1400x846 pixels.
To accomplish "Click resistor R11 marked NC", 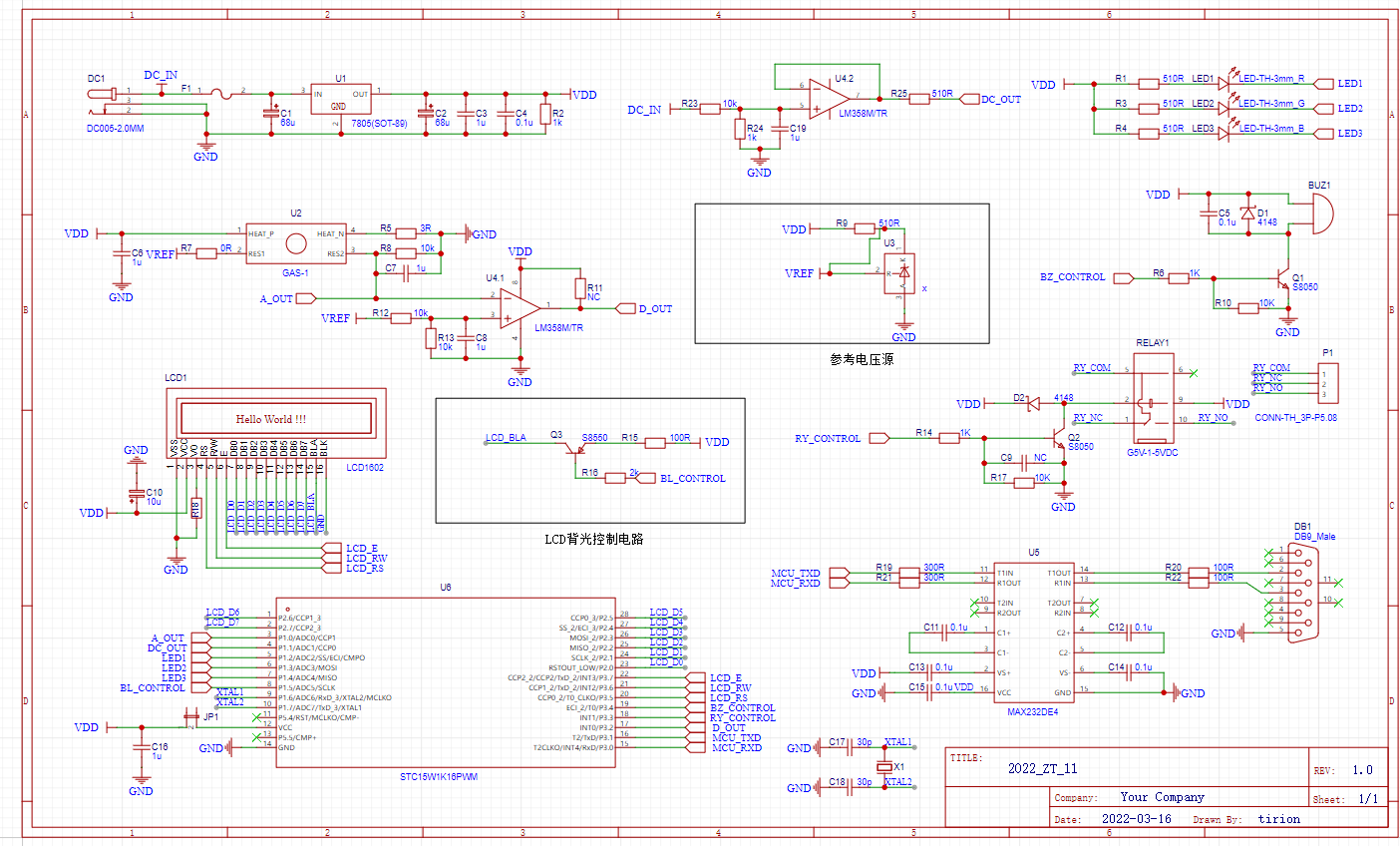I will [579, 289].
